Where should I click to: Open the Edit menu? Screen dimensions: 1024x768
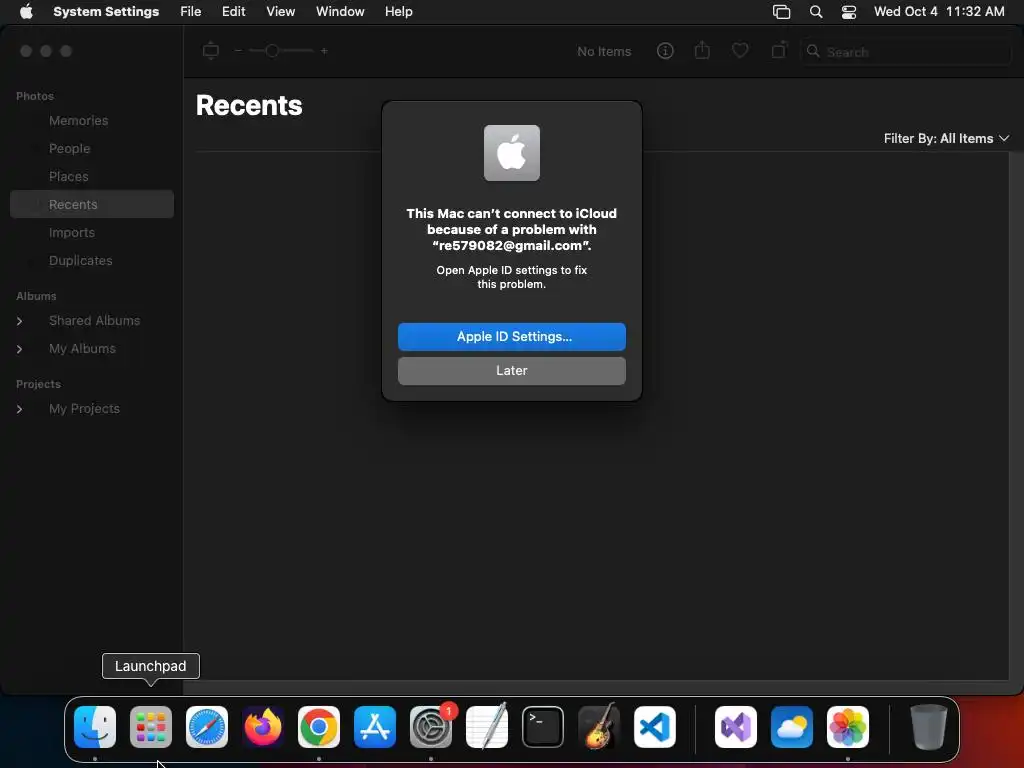pyautogui.click(x=233, y=12)
